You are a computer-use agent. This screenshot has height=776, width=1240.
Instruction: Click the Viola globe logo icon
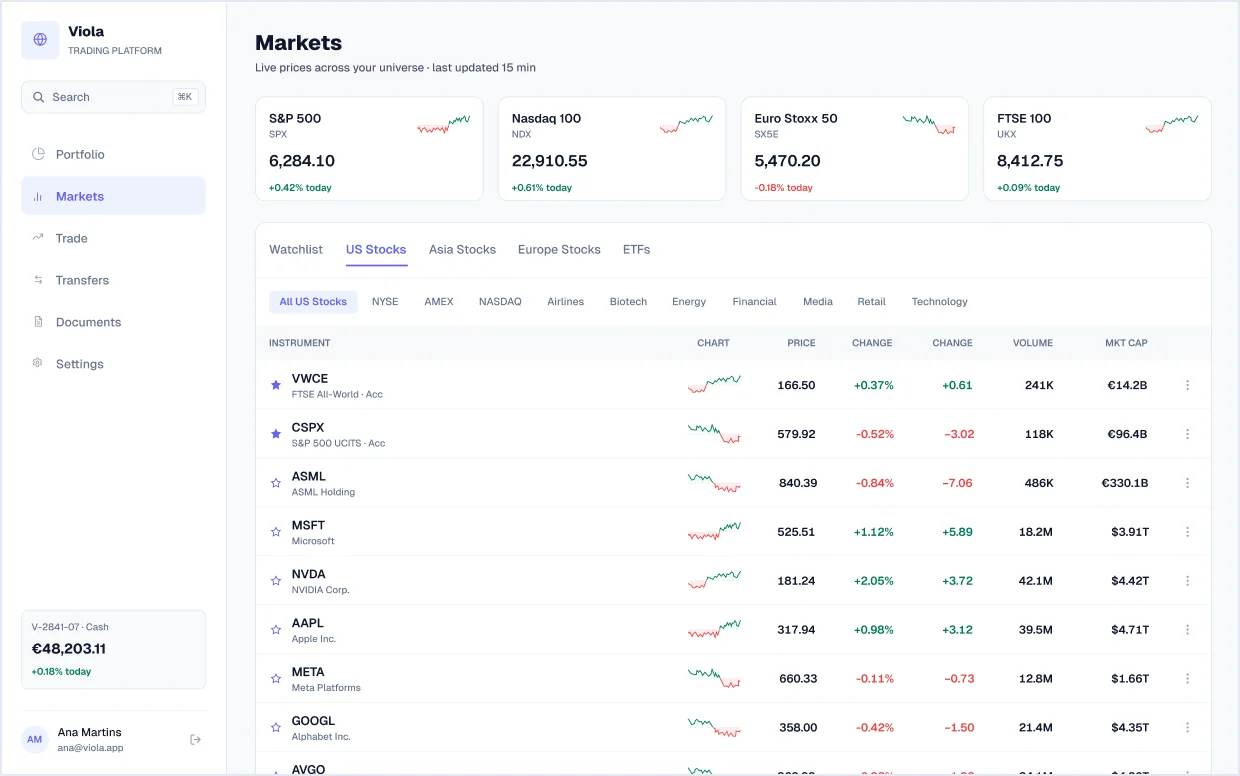(40, 40)
